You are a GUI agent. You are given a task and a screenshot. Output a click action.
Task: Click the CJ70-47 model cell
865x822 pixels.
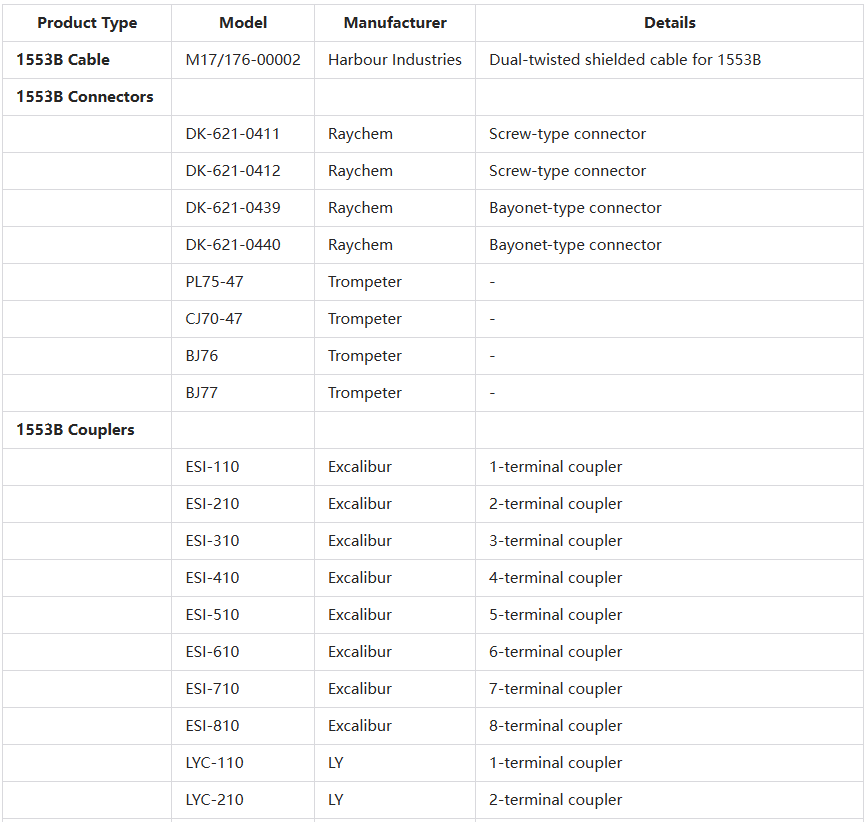[x=214, y=319]
